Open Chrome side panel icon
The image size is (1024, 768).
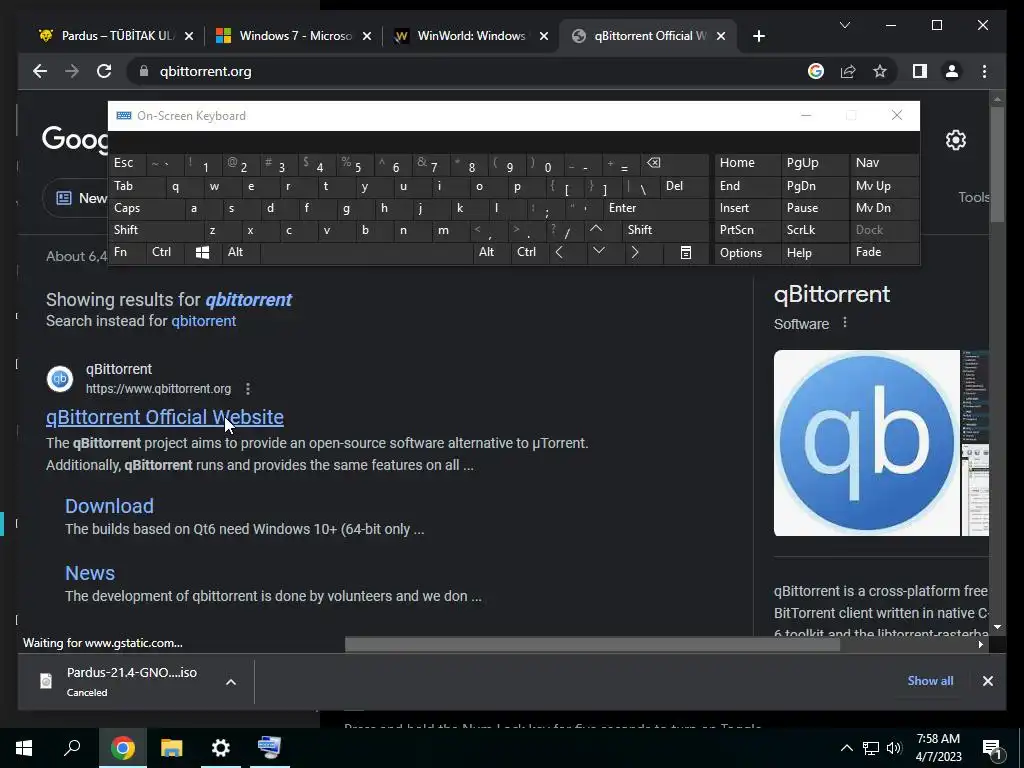click(920, 71)
